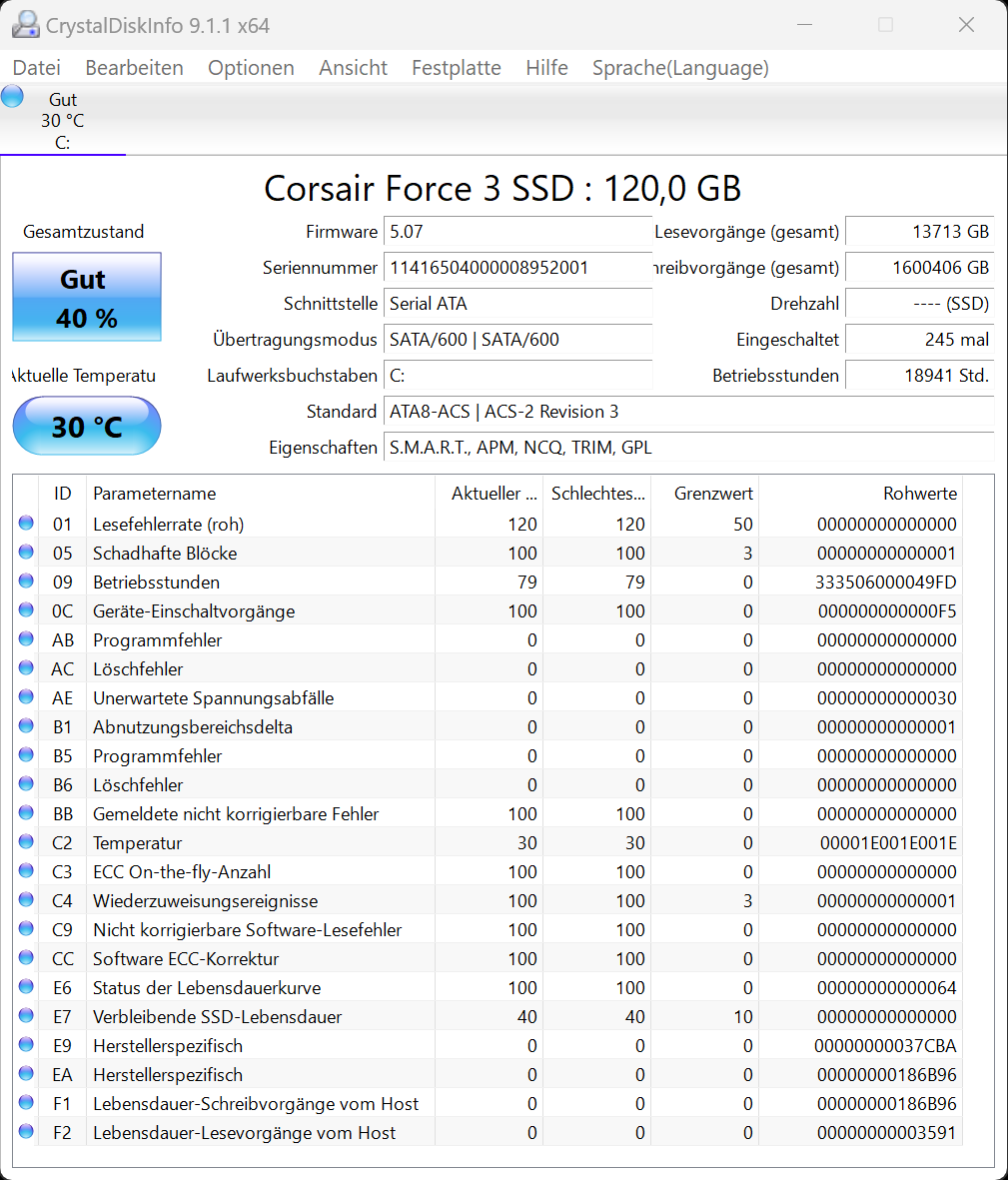Click the CrystalDiskInfo title bar app icon

(26, 25)
